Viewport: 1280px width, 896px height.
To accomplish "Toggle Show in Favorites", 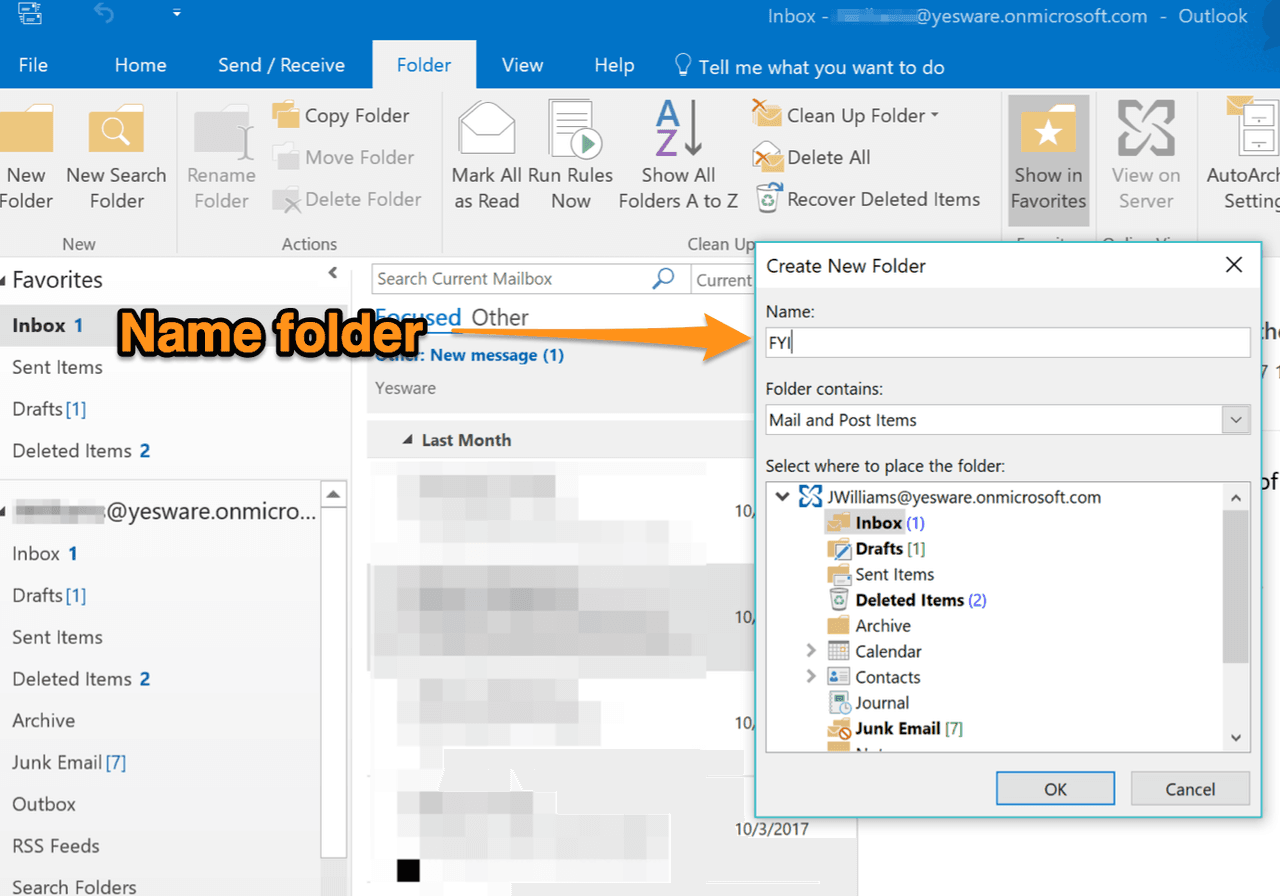I will coord(1048,160).
